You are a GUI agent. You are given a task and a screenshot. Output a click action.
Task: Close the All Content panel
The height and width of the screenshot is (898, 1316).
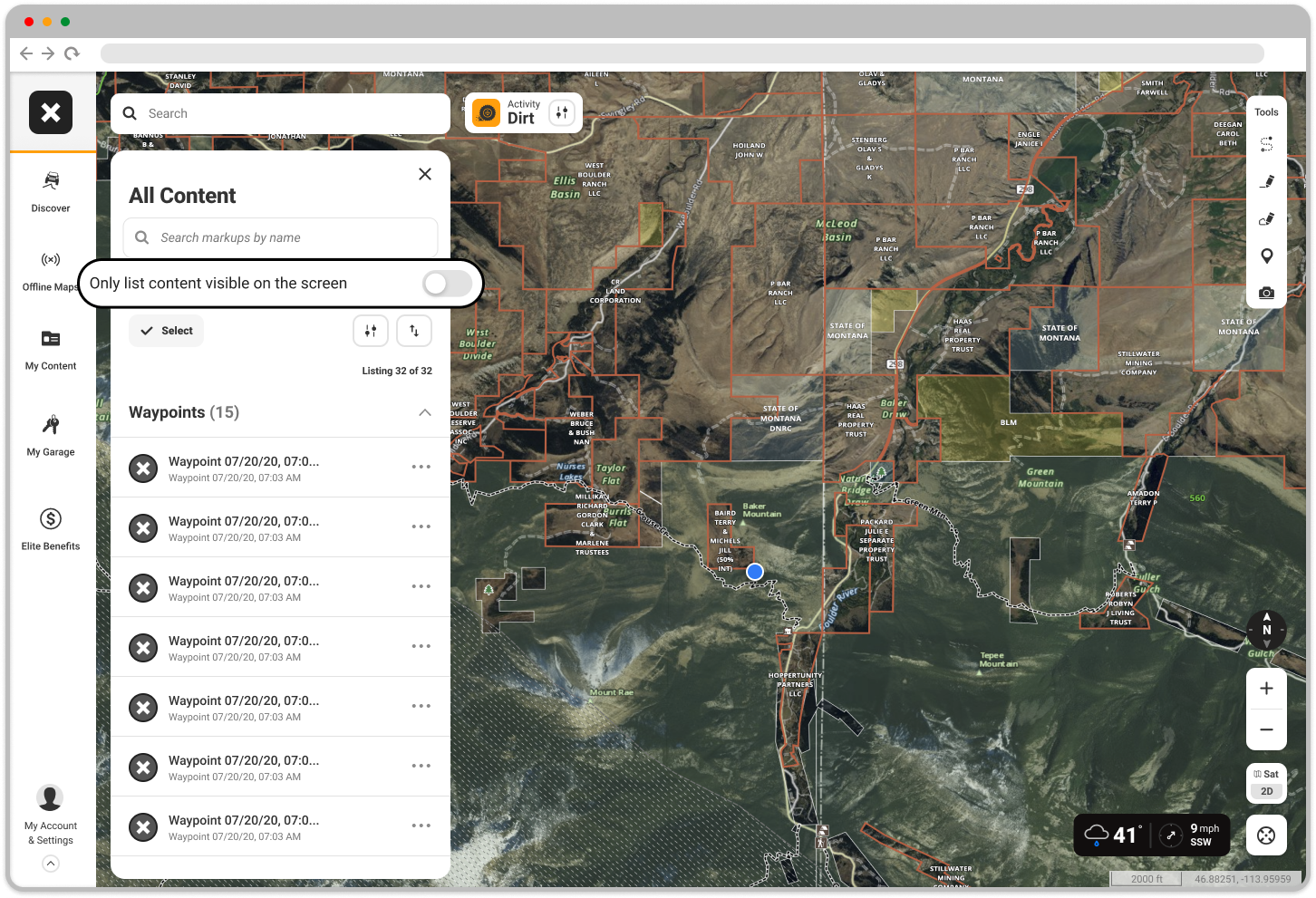click(x=425, y=174)
